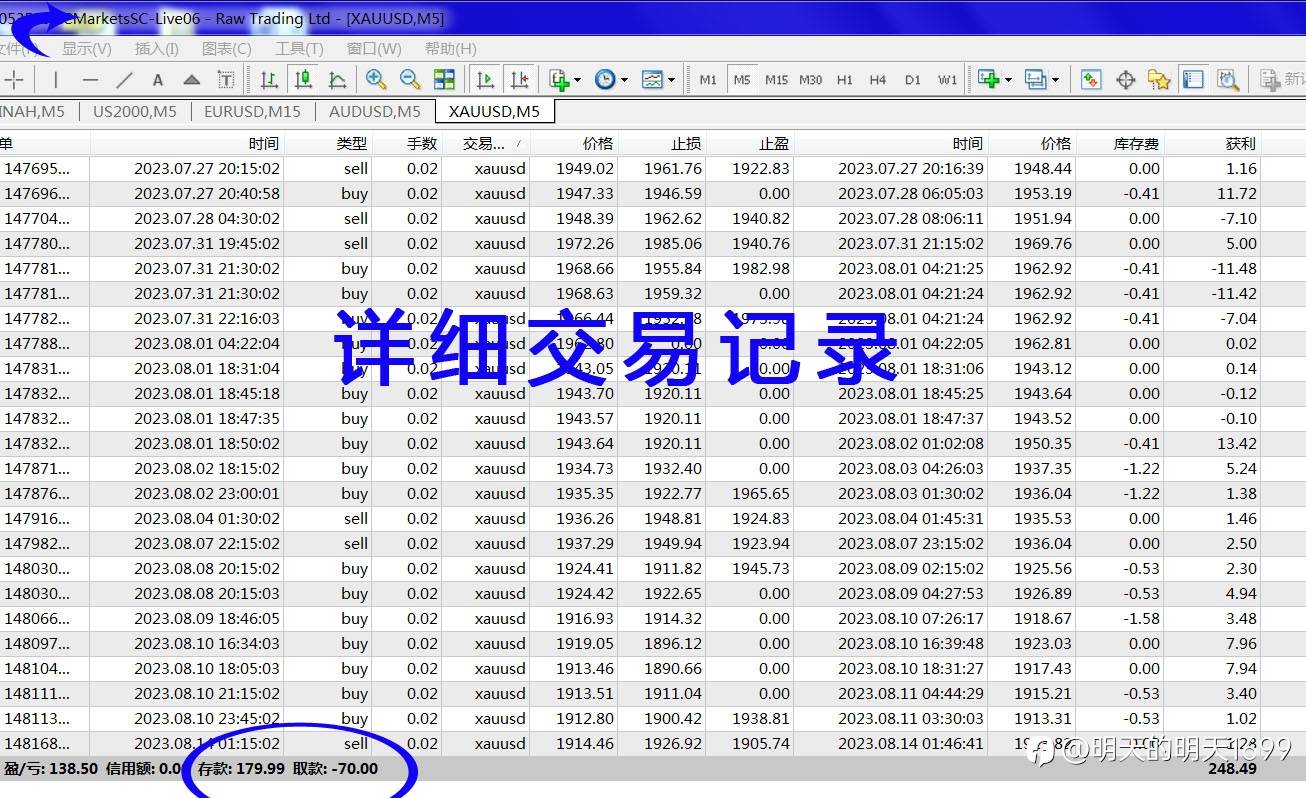Open the templates dropdown arrow
The width and height of the screenshot is (1306, 798).
[671, 80]
